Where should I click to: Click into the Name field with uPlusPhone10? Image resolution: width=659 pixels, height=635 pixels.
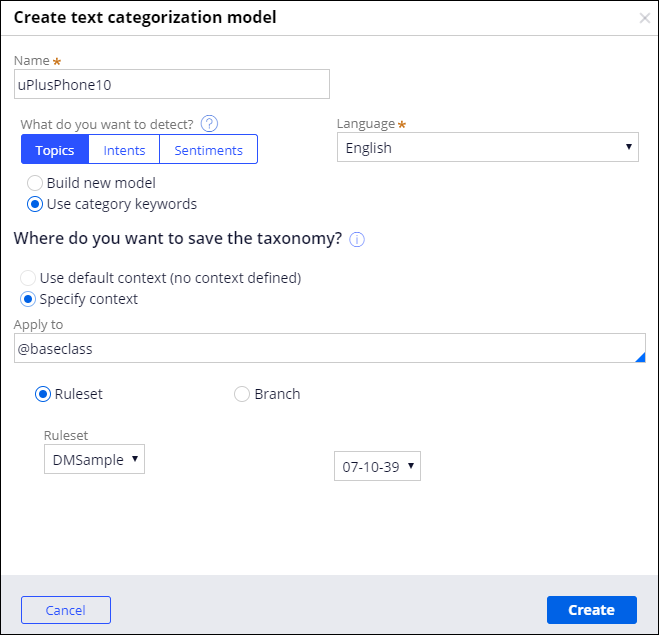[171, 85]
